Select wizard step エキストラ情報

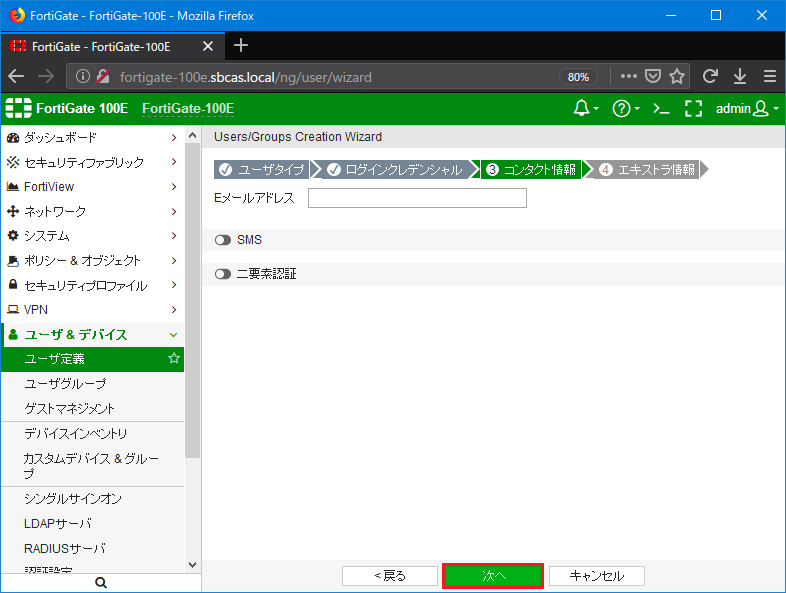[647, 169]
